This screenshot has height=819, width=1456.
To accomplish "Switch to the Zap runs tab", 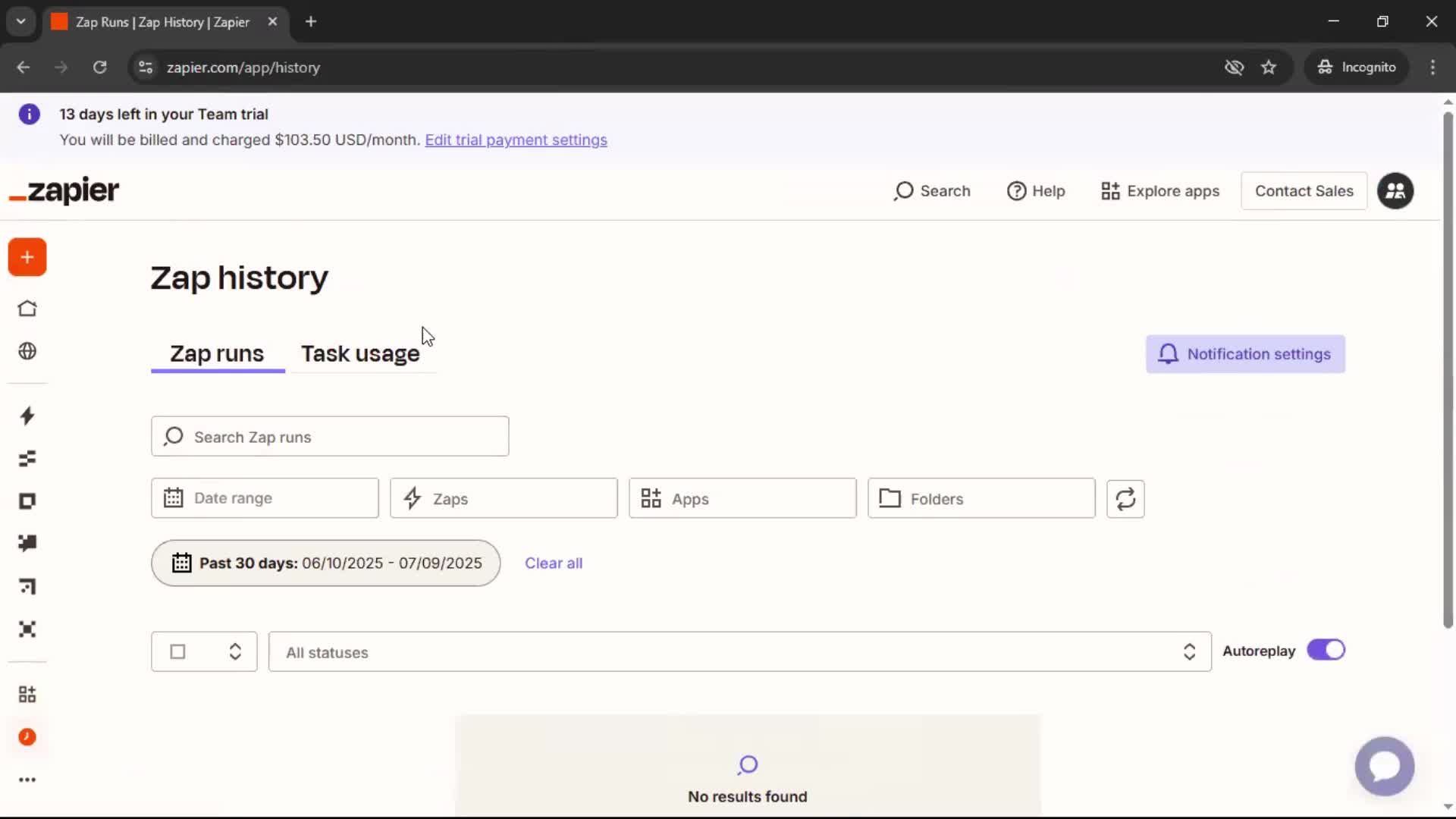I will 217,353.
